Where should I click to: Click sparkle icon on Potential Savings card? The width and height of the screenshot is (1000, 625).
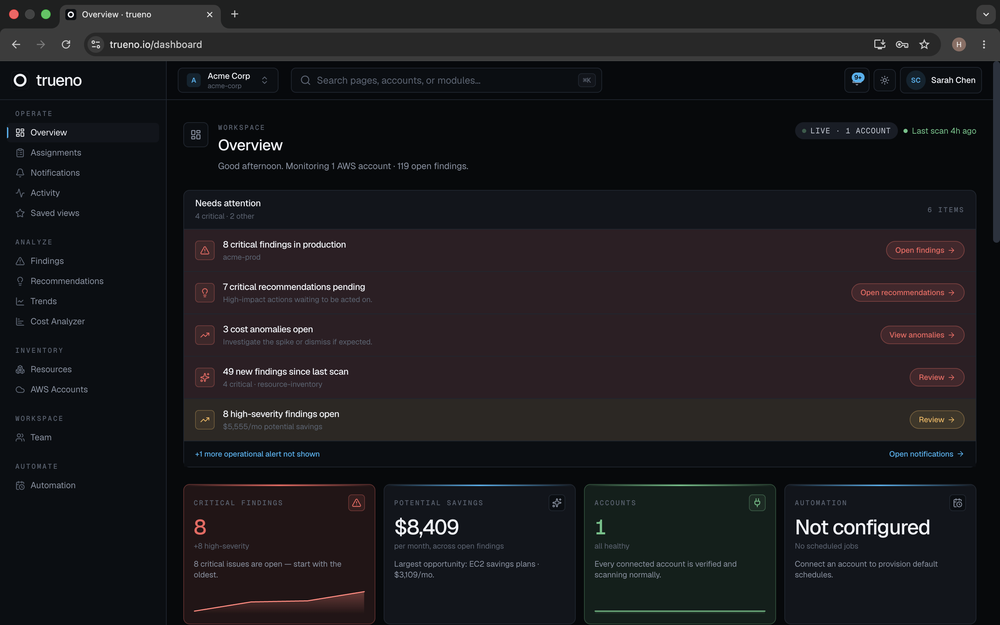click(557, 503)
